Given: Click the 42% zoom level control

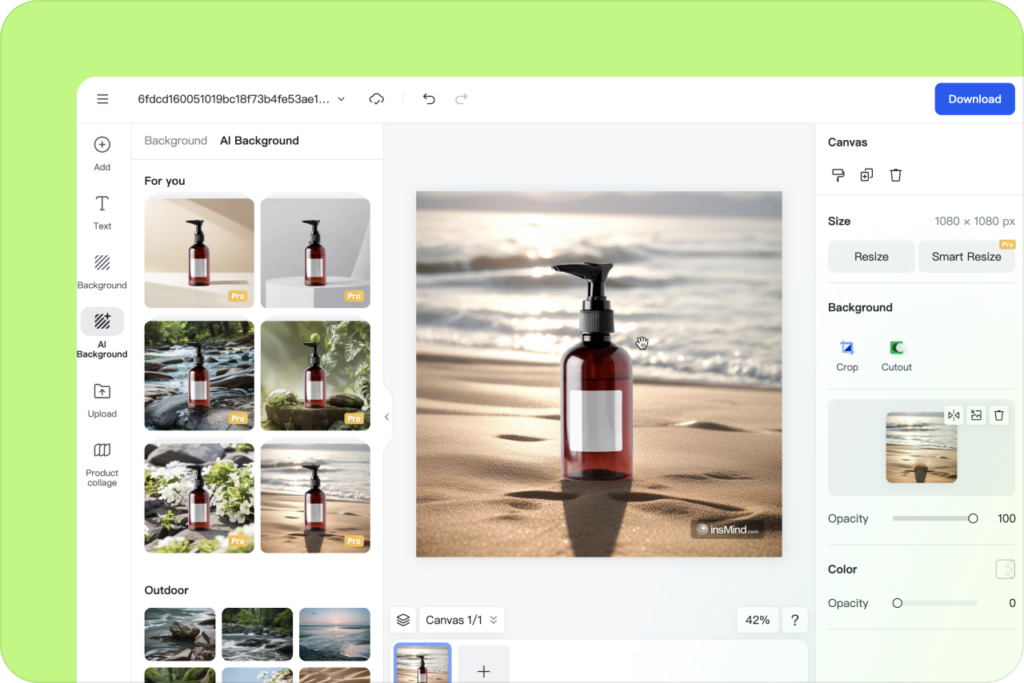Looking at the screenshot, I should click(757, 620).
